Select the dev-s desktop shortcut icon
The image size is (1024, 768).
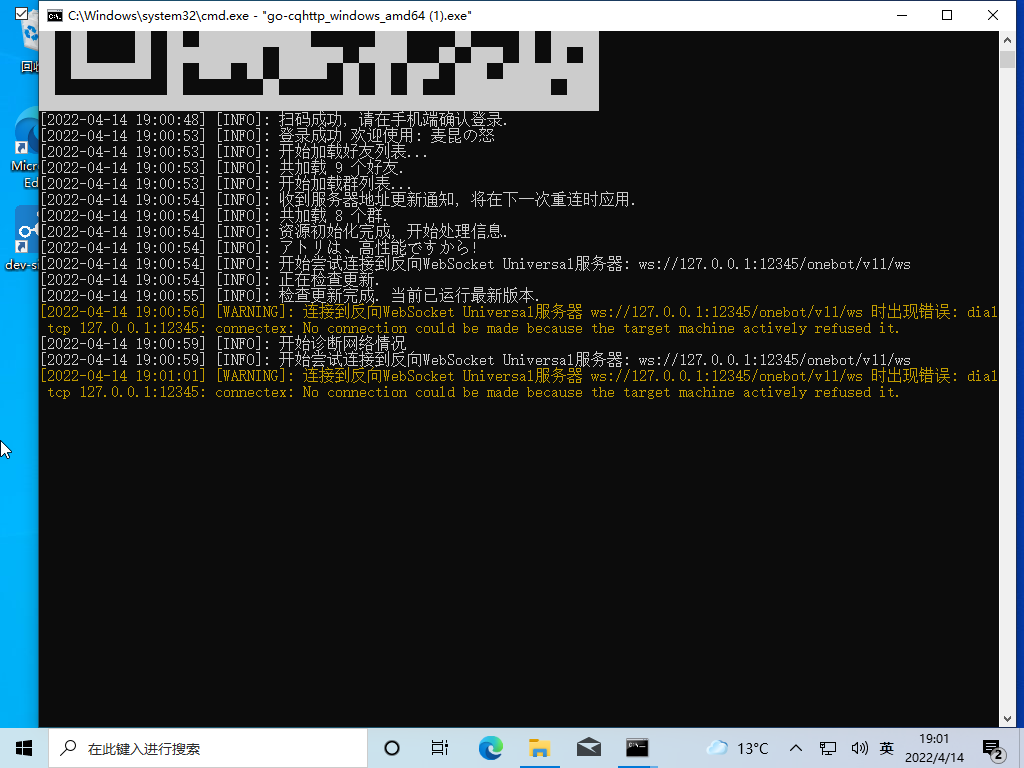coord(24,238)
